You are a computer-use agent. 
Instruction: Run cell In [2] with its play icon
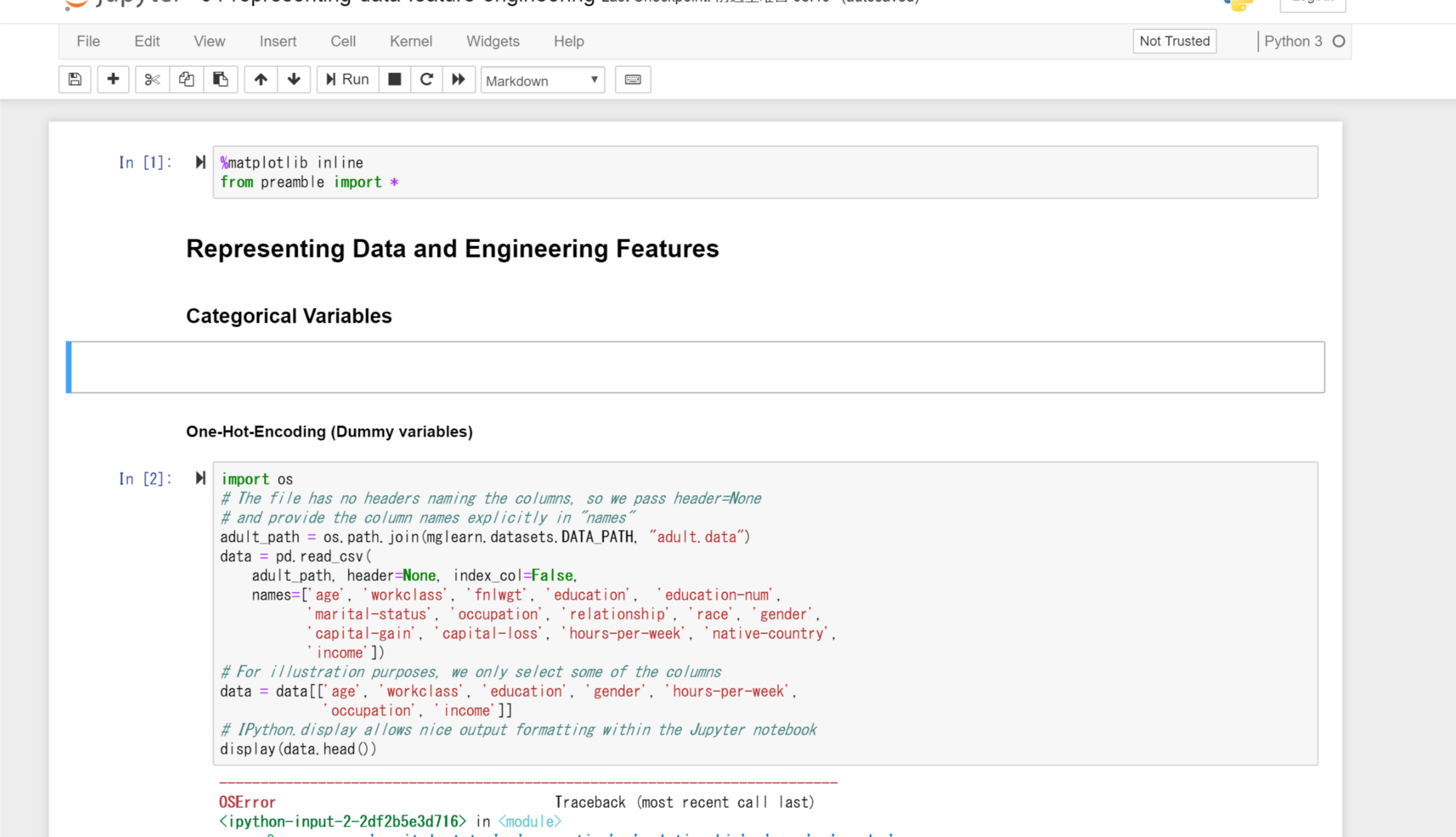tap(201, 478)
